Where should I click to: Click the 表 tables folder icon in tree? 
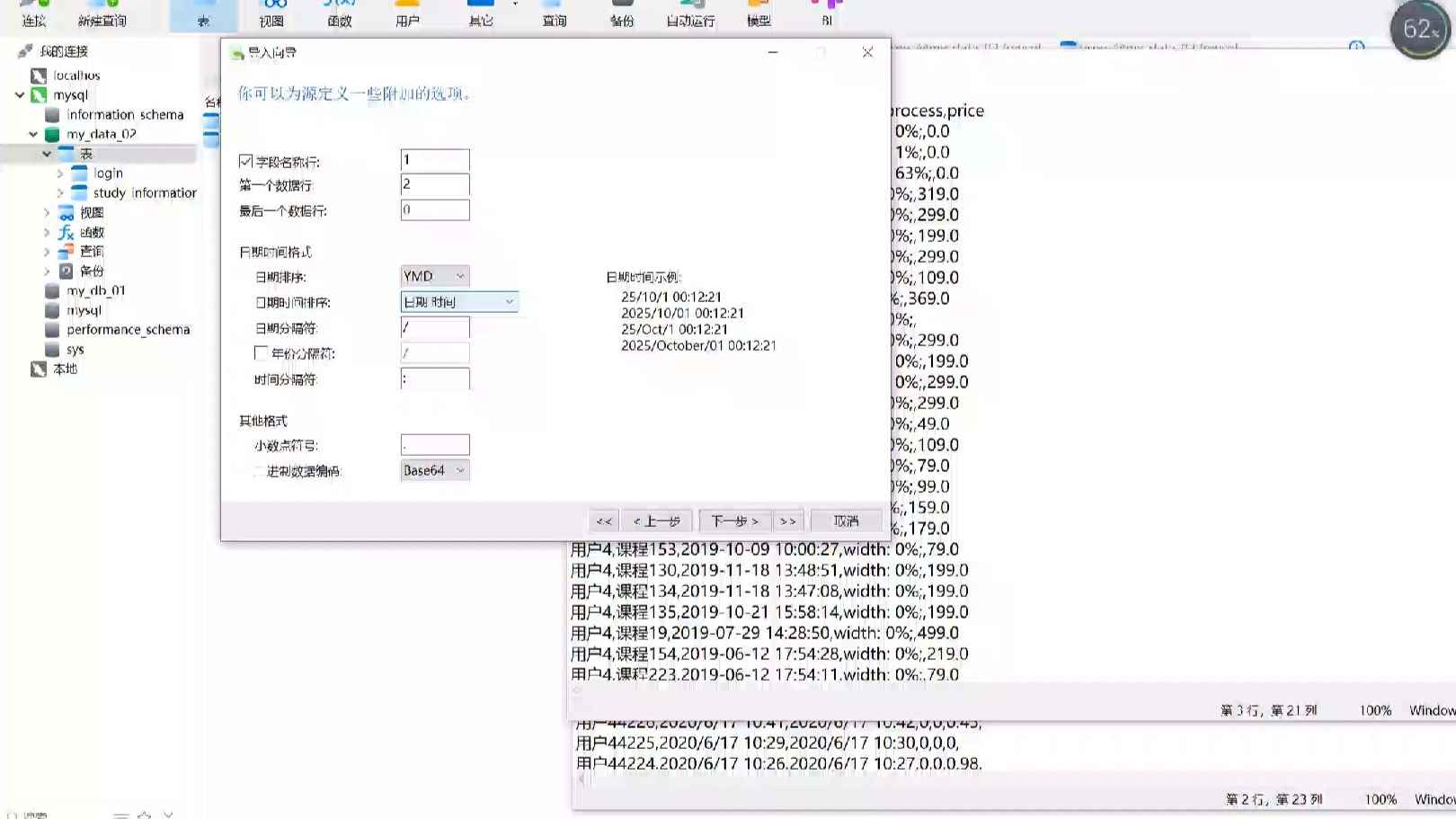[67, 154]
